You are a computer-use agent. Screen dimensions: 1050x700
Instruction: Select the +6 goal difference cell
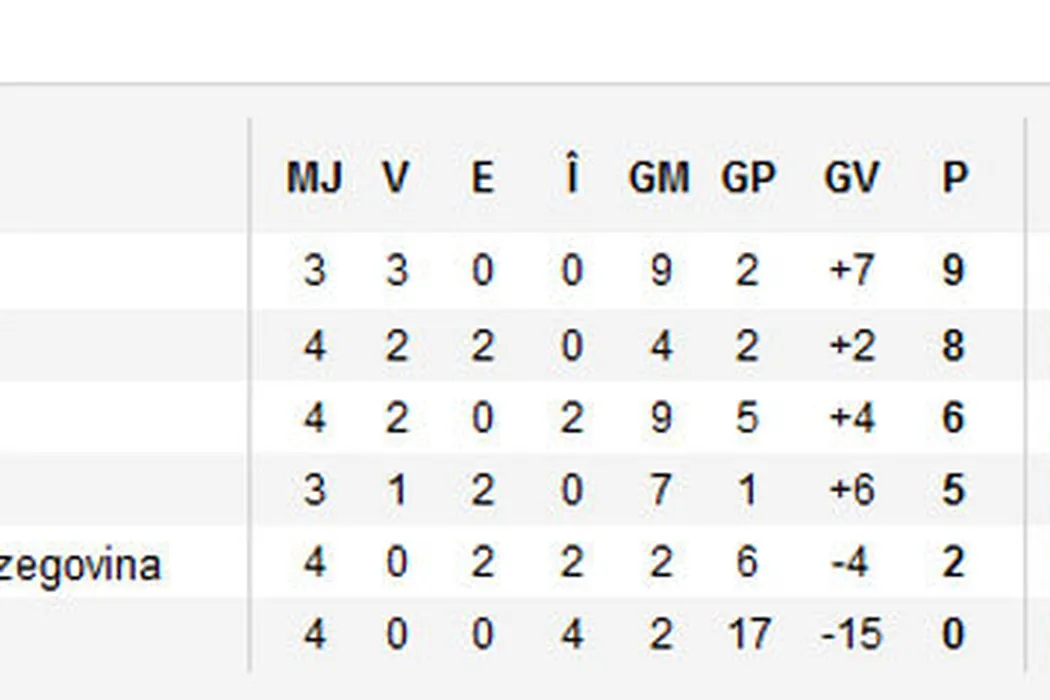pyautogui.click(x=852, y=490)
